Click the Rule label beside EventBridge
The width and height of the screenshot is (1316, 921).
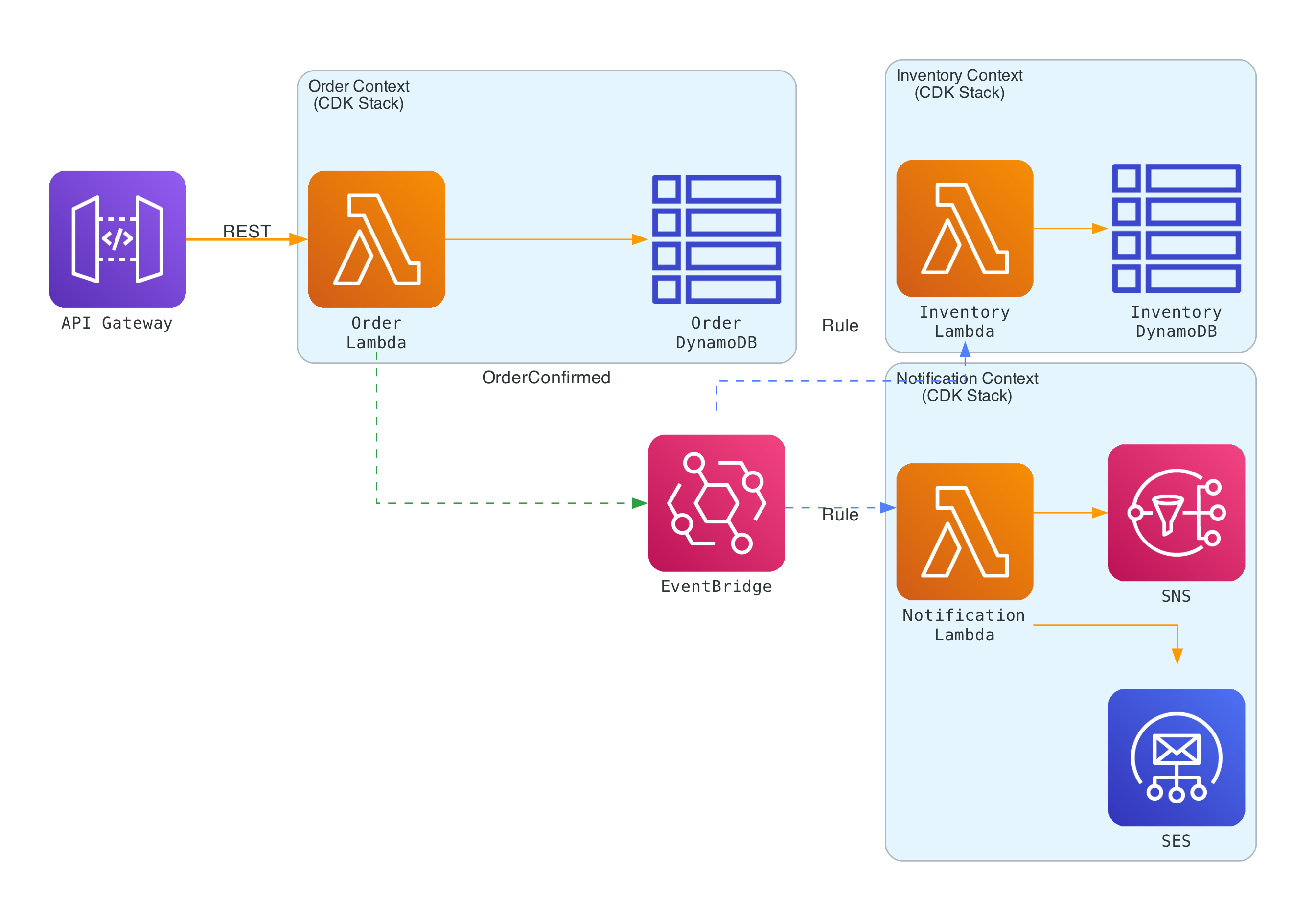[840, 515]
